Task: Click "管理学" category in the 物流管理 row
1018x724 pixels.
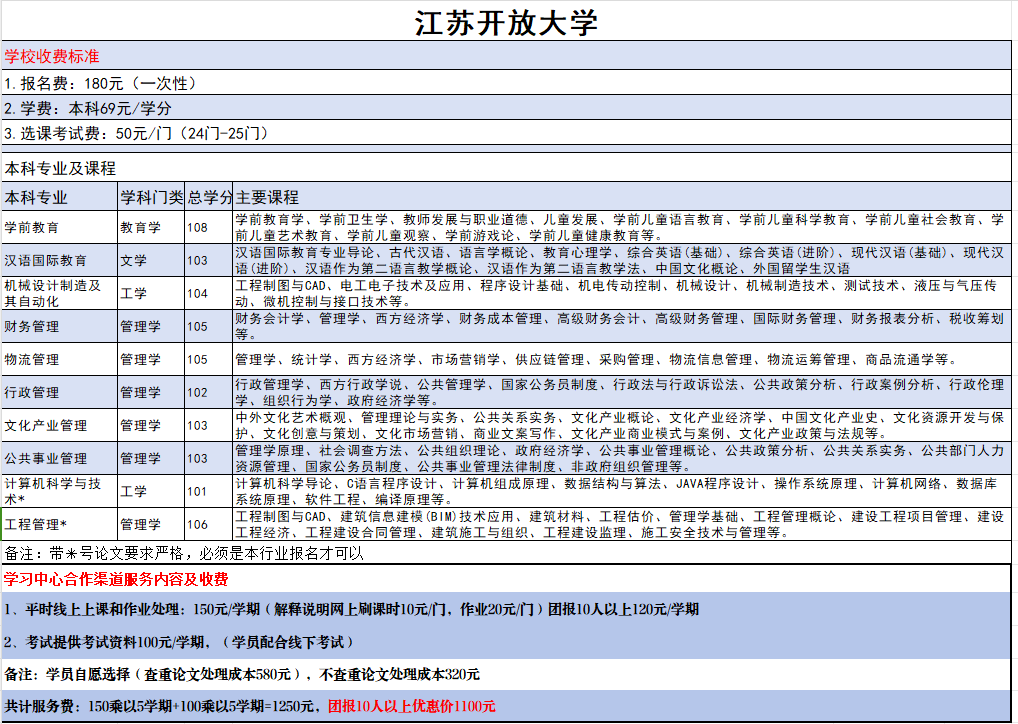Action: coord(151,359)
